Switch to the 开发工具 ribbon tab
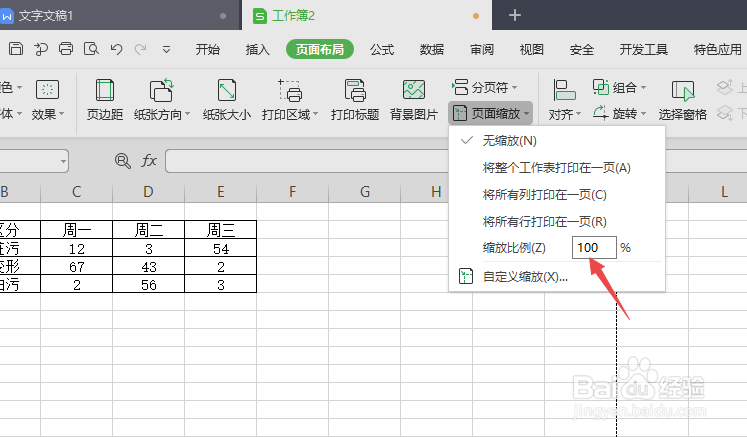Image resolution: width=747 pixels, height=437 pixels. [644, 50]
